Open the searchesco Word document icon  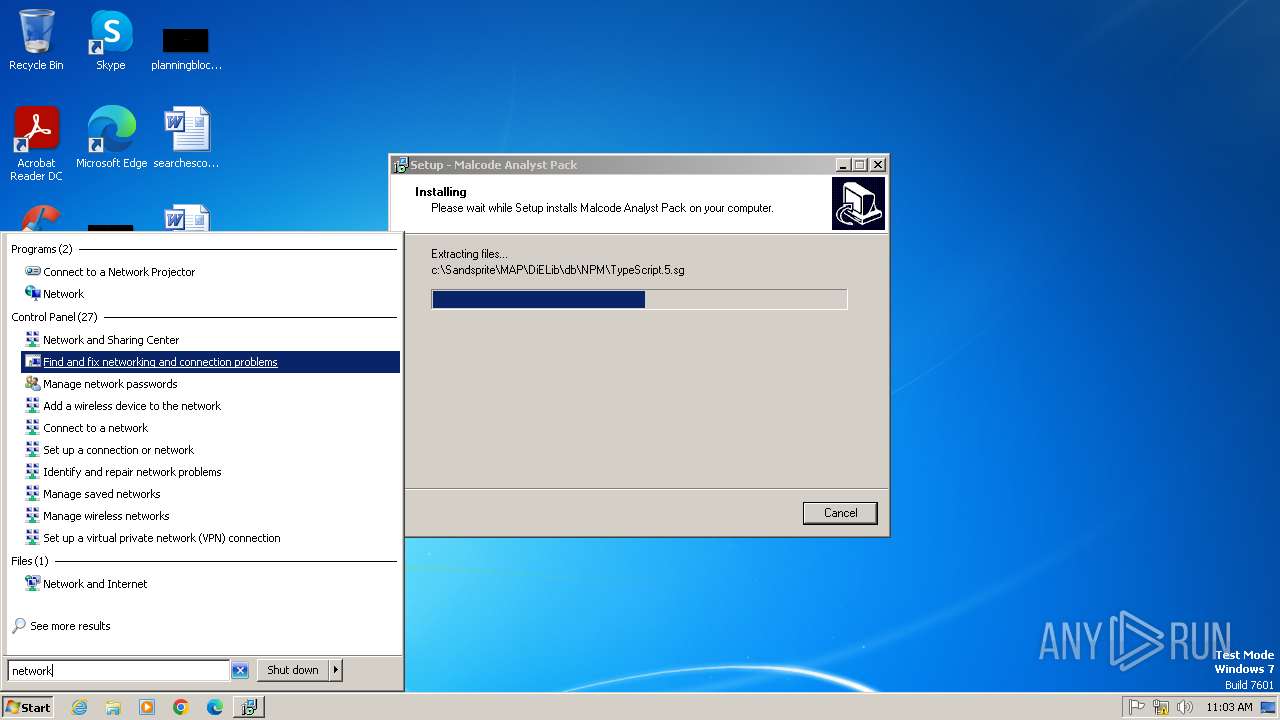tap(186, 138)
